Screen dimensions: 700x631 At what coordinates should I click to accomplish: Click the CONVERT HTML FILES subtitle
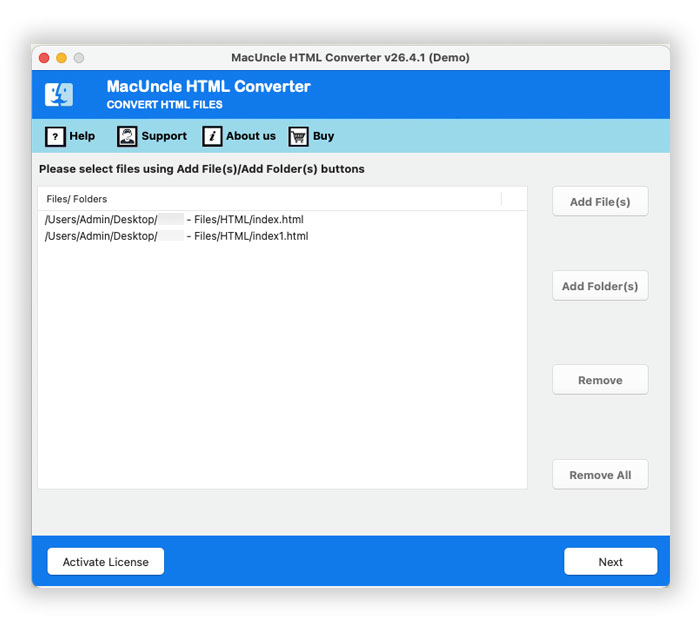(x=164, y=104)
